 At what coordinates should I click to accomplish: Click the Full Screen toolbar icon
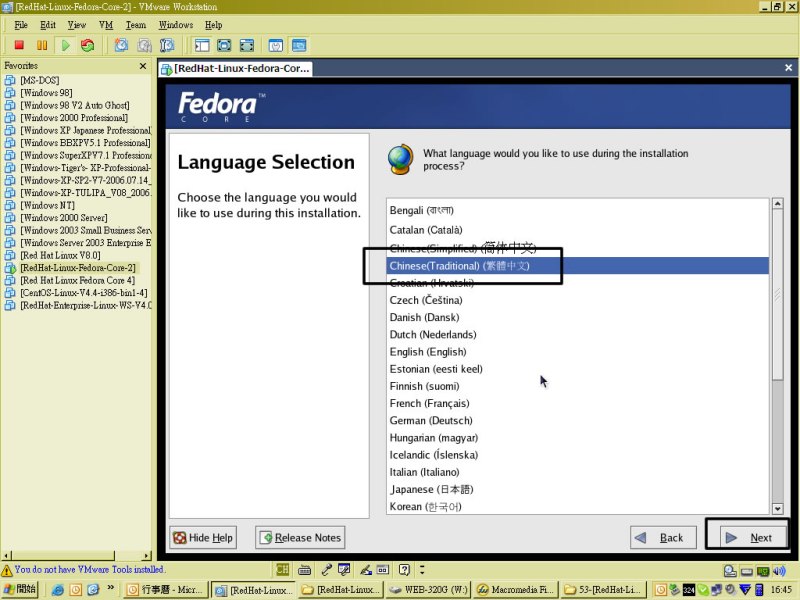tap(224, 45)
